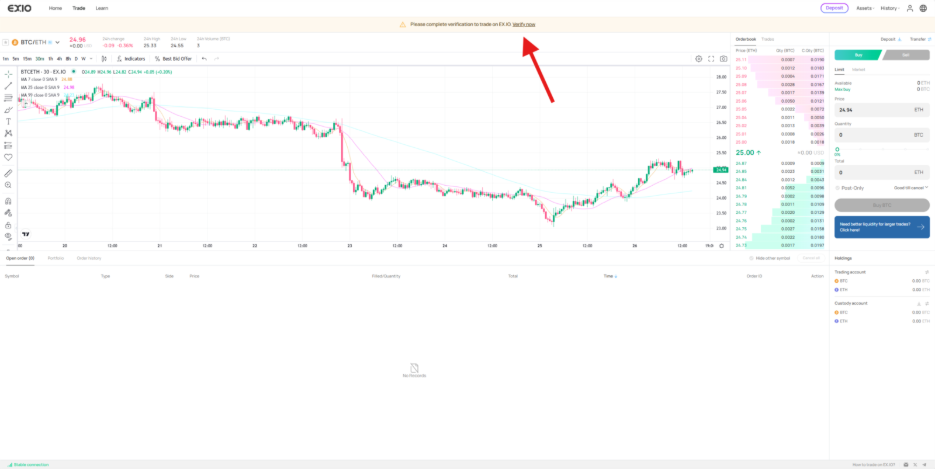Open the language globe icon
The height and width of the screenshot is (469, 936).
[922, 8]
